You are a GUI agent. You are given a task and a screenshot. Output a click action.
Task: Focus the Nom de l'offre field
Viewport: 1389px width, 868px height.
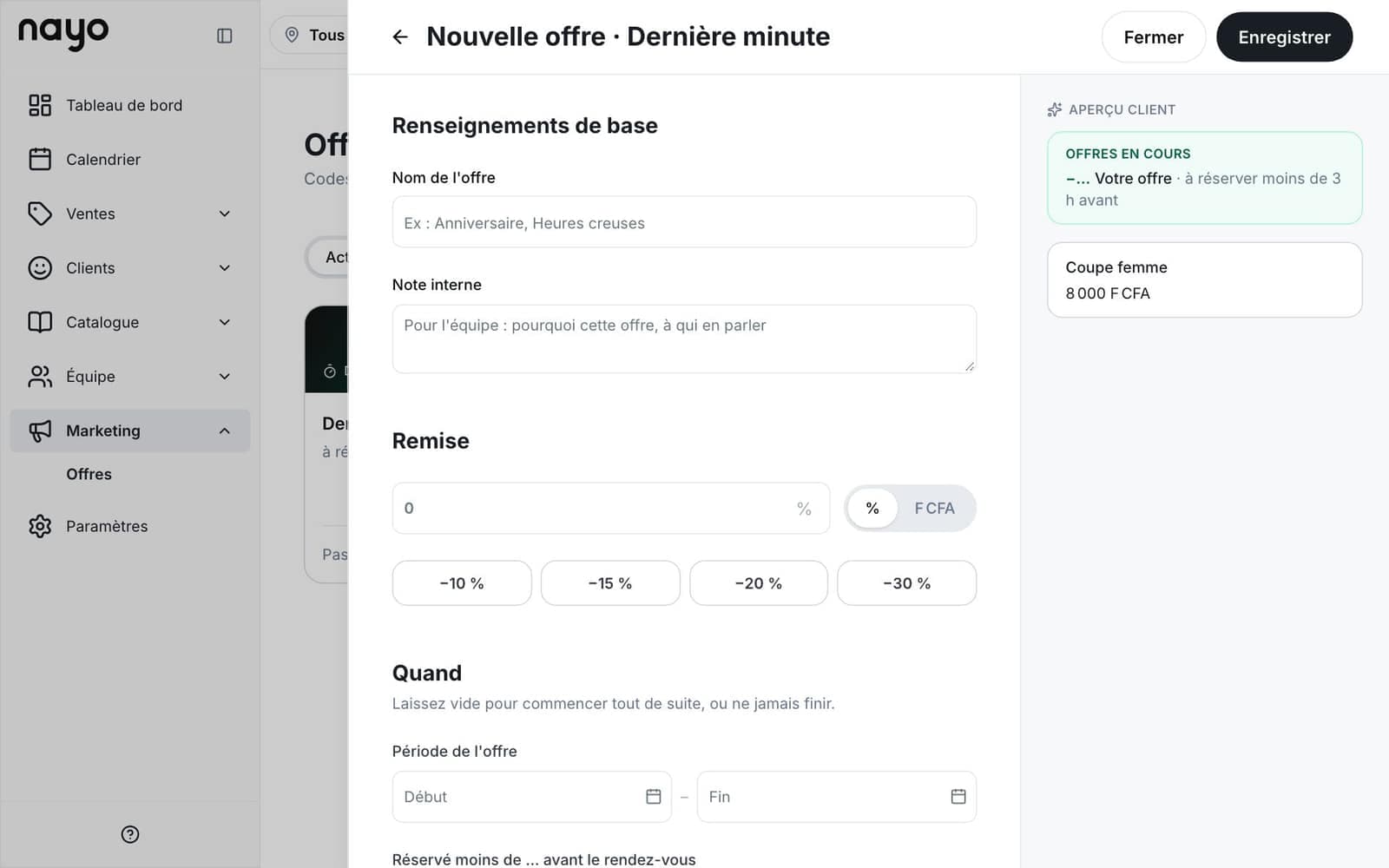coord(684,222)
